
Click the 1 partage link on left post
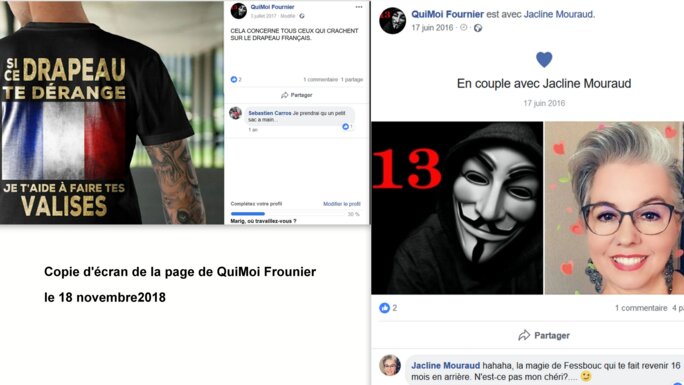click(352, 79)
